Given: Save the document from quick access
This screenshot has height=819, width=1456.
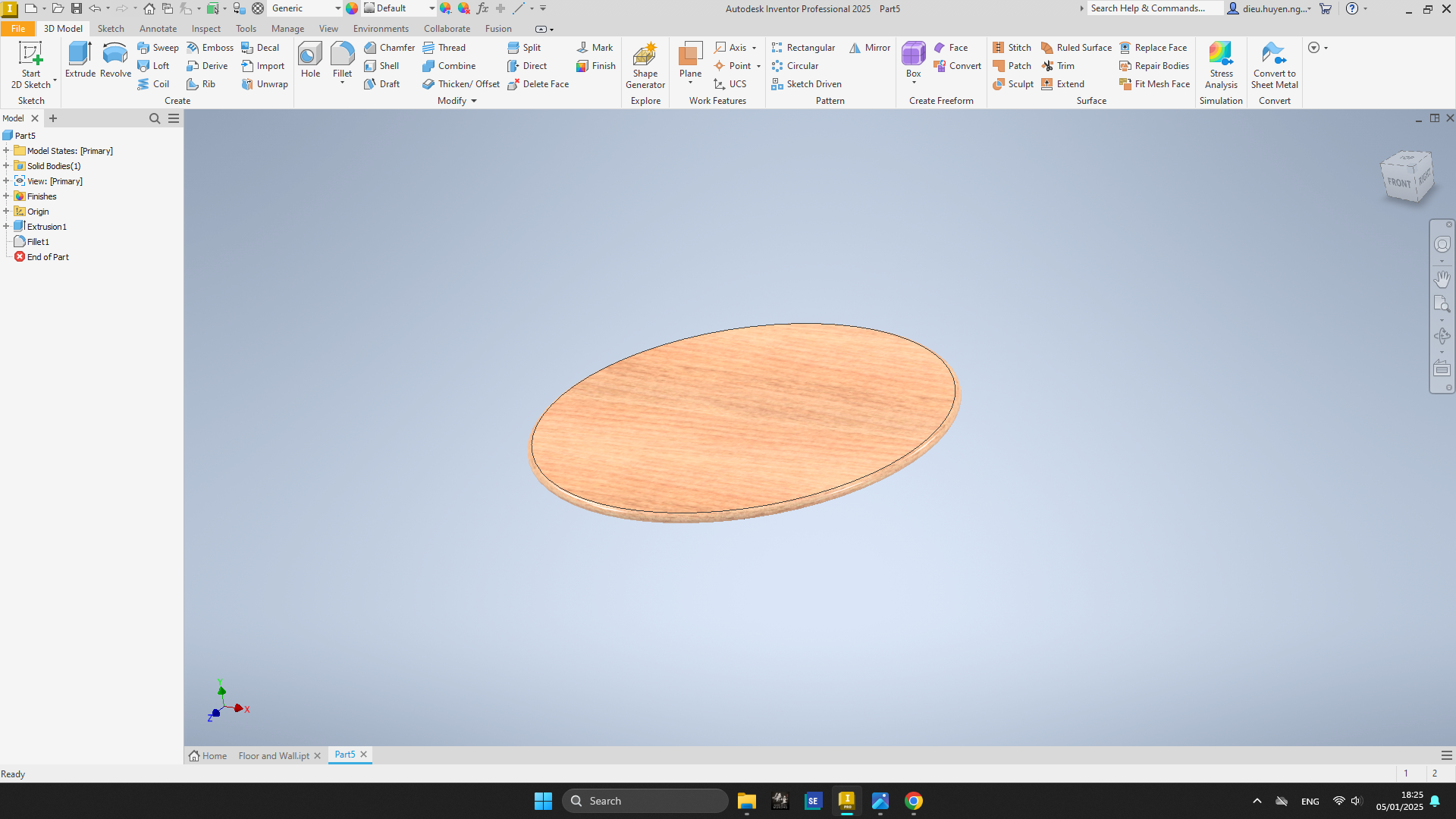Looking at the screenshot, I should (x=77, y=8).
